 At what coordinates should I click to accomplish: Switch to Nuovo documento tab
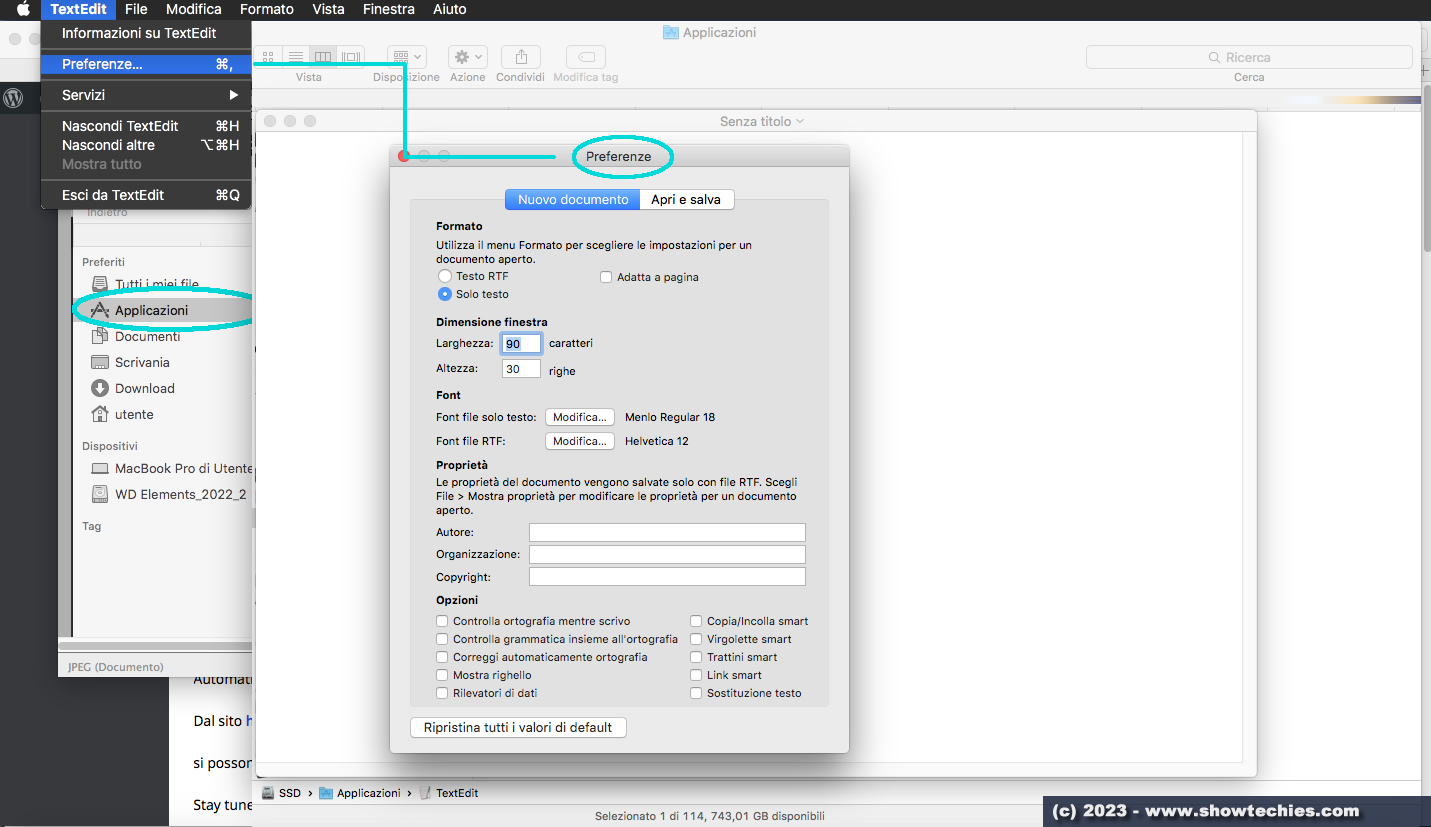573,199
